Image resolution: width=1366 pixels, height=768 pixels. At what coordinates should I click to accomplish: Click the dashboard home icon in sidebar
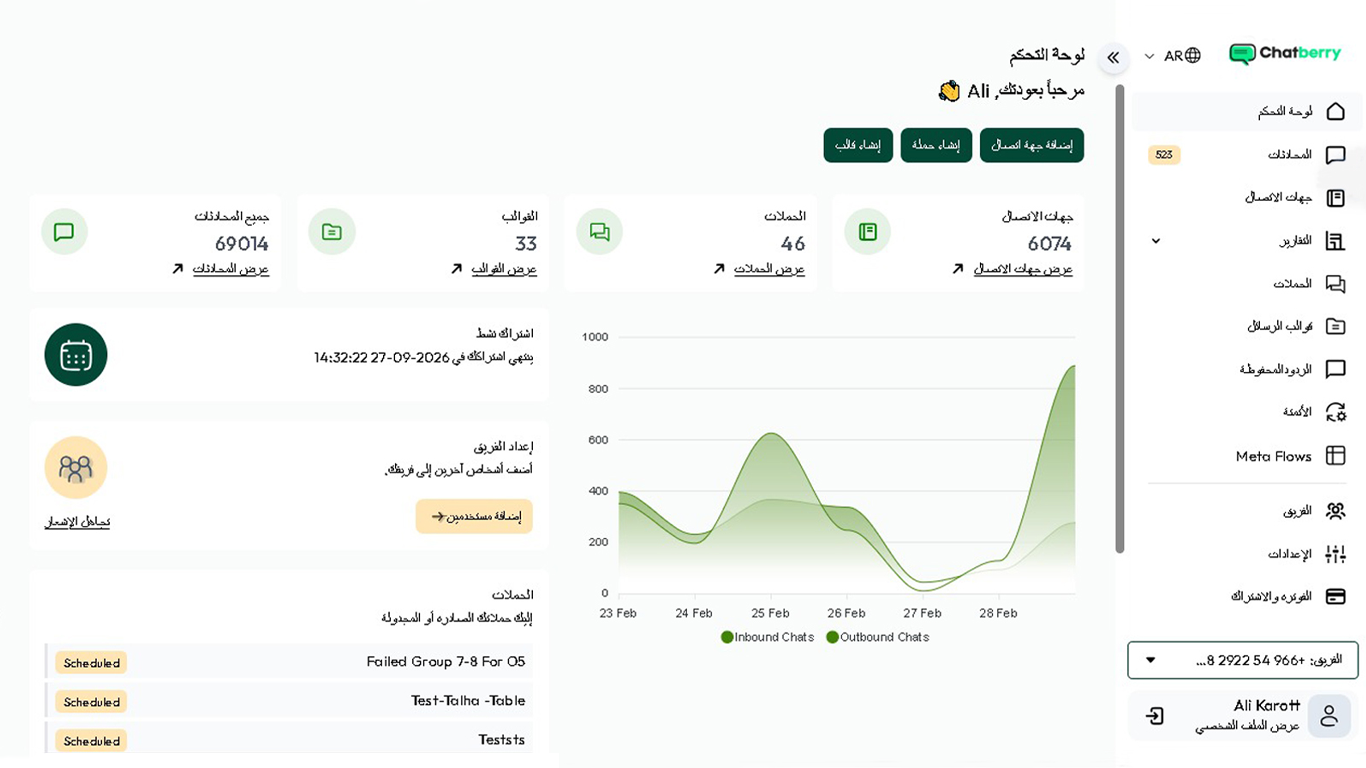(1335, 111)
